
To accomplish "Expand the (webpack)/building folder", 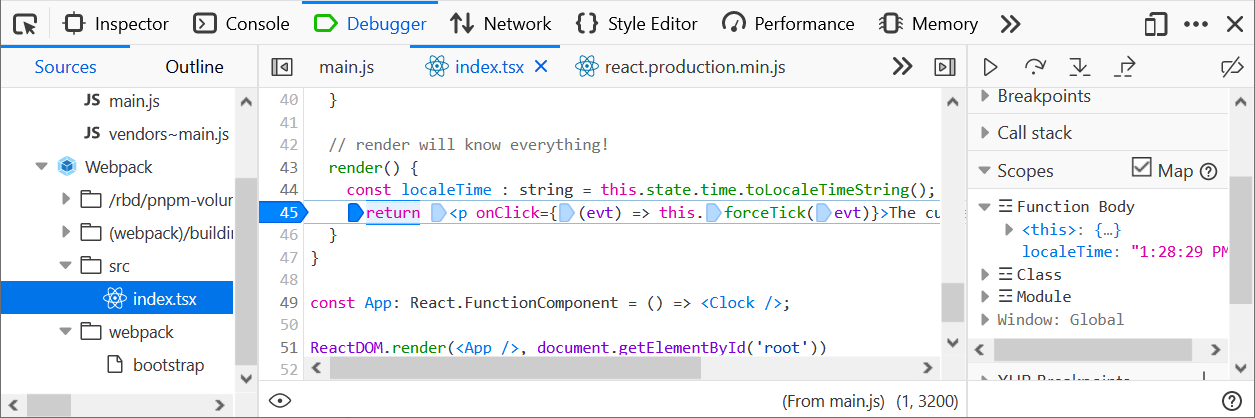I will (67, 233).
